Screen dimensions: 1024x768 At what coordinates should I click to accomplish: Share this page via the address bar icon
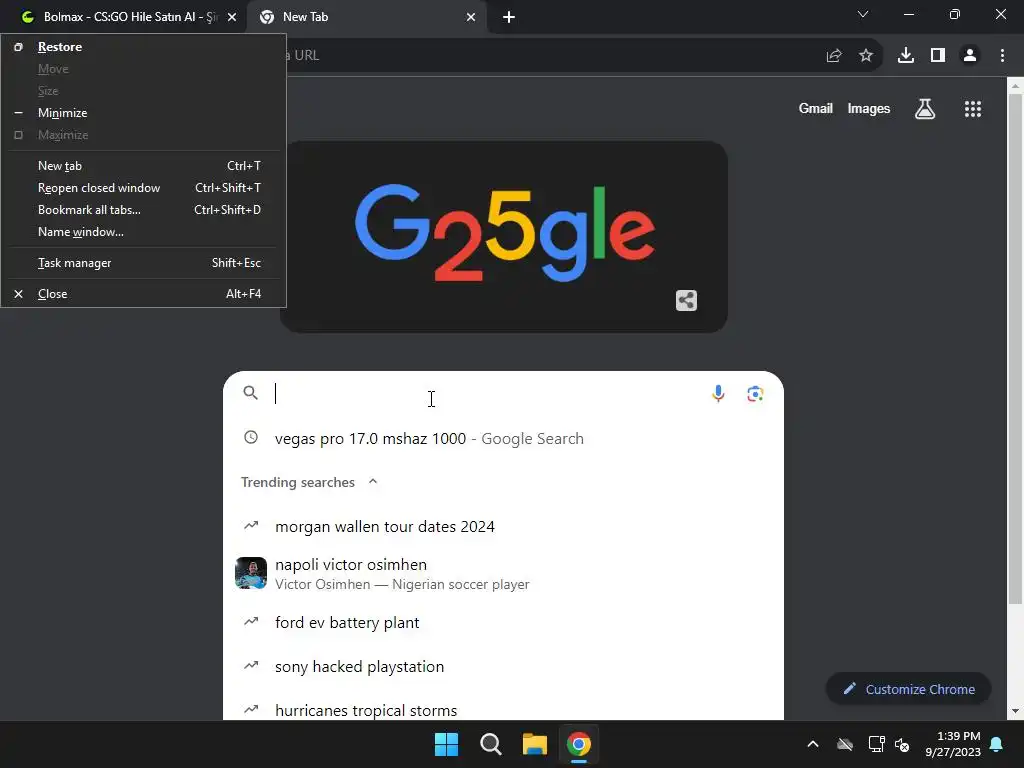pos(833,56)
